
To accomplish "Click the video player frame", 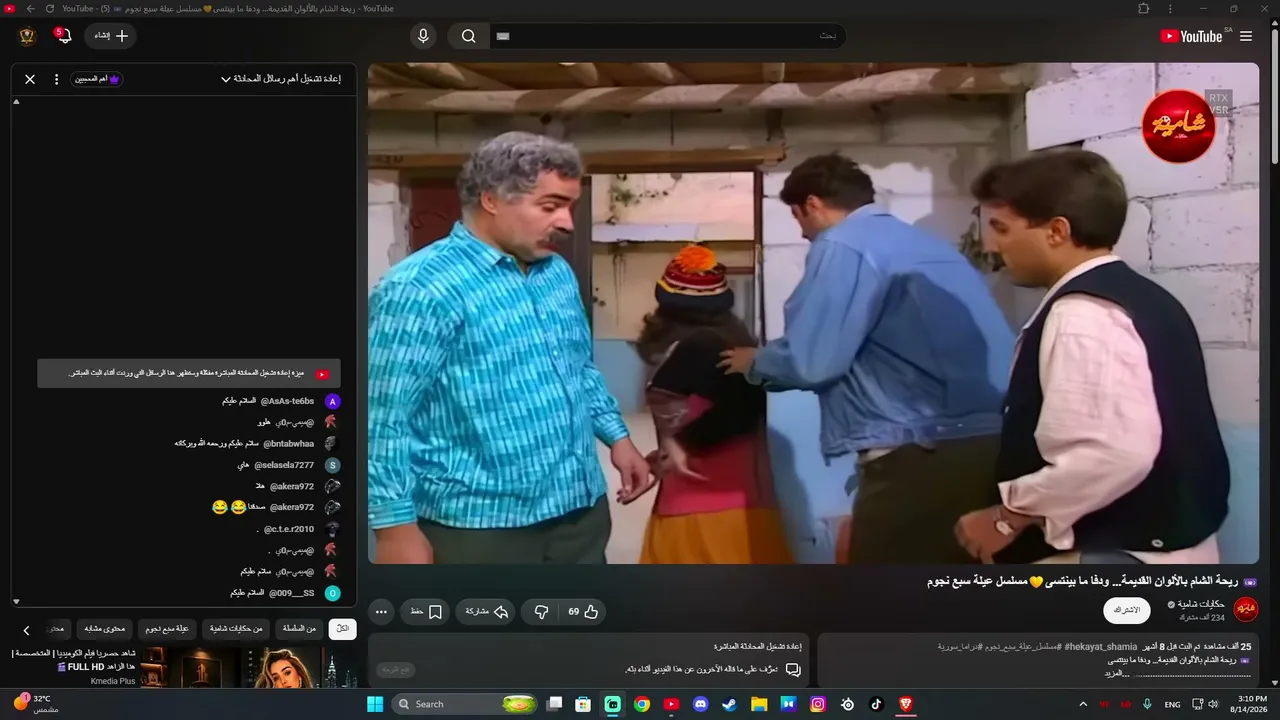I will click(x=813, y=313).
